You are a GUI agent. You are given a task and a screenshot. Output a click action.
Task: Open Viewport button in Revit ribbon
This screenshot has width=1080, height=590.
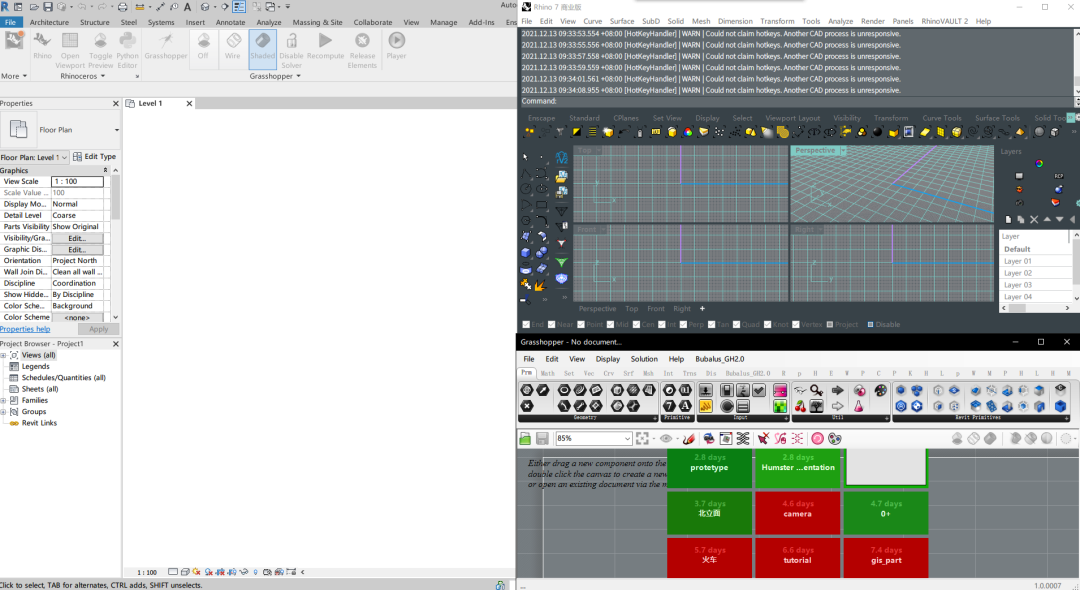70,50
